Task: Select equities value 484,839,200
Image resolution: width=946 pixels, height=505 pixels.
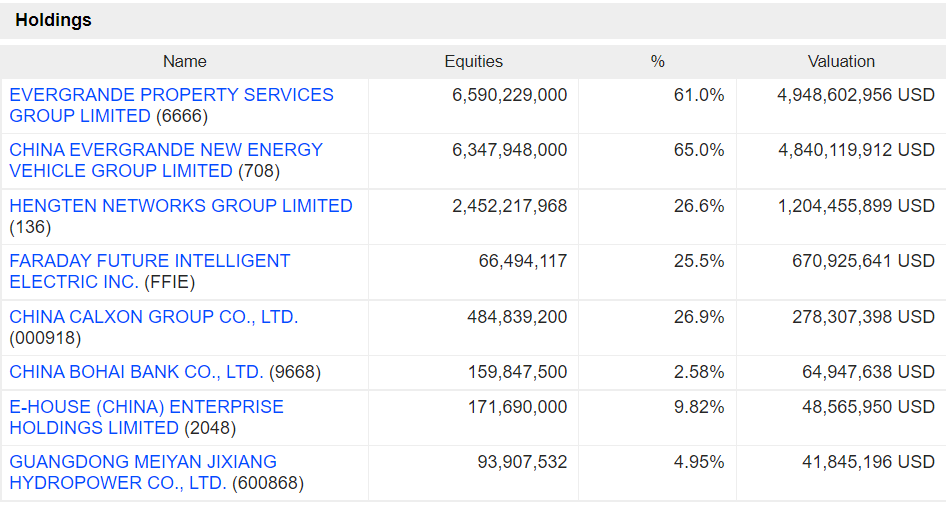Action: tap(518, 317)
